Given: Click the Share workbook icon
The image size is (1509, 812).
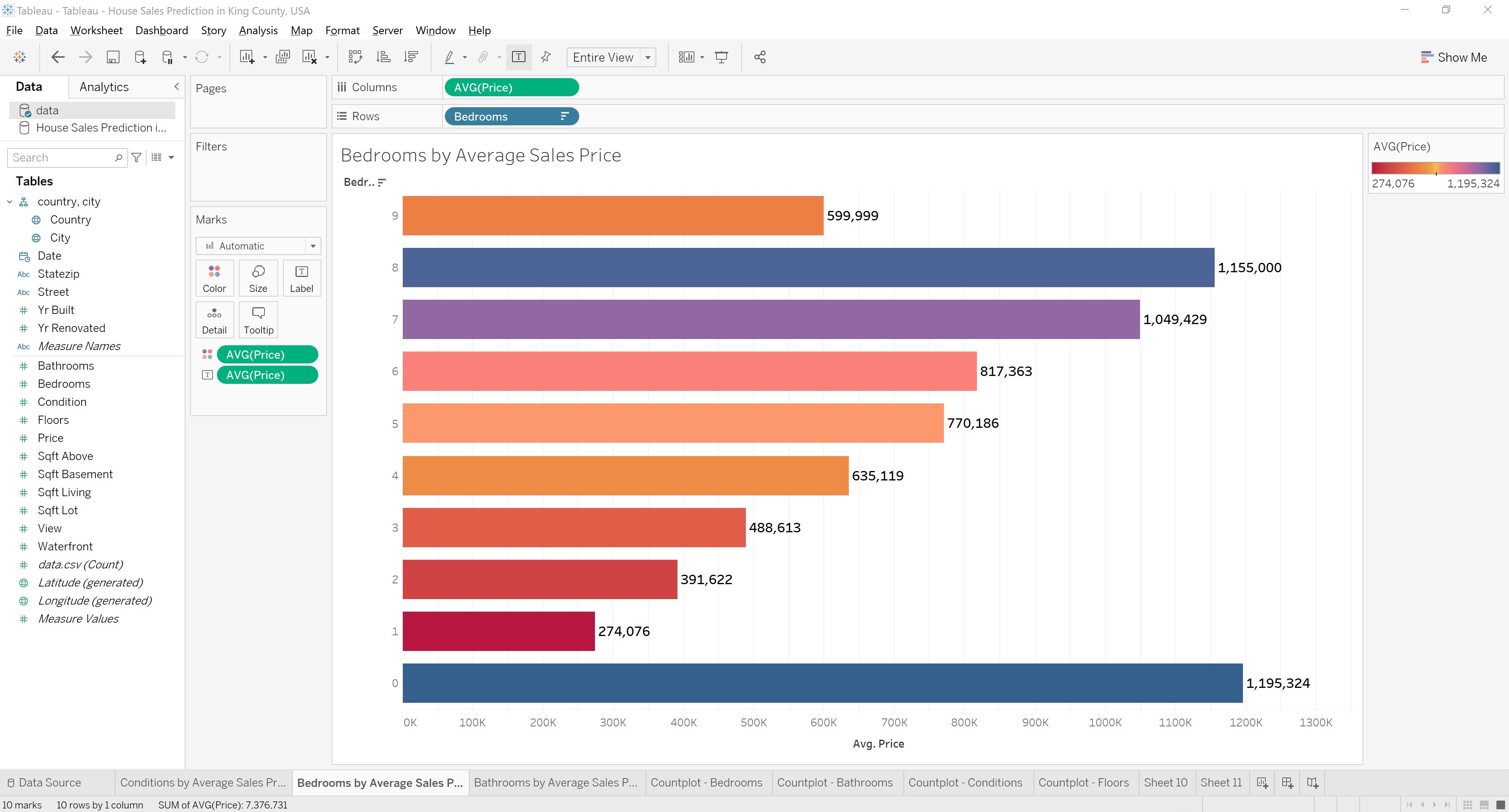Looking at the screenshot, I should point(760,57).
